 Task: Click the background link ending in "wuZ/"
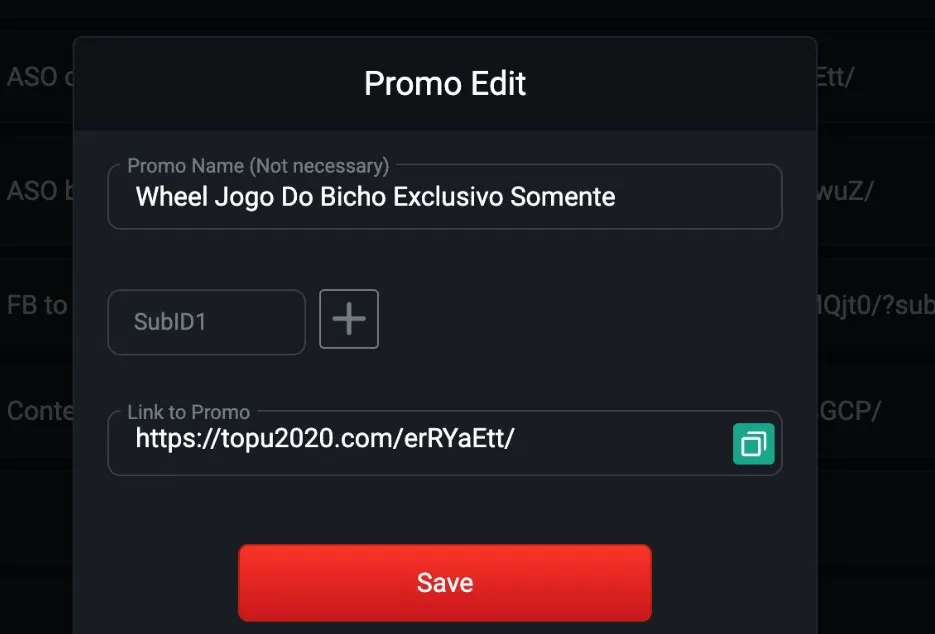coord(846,191)
